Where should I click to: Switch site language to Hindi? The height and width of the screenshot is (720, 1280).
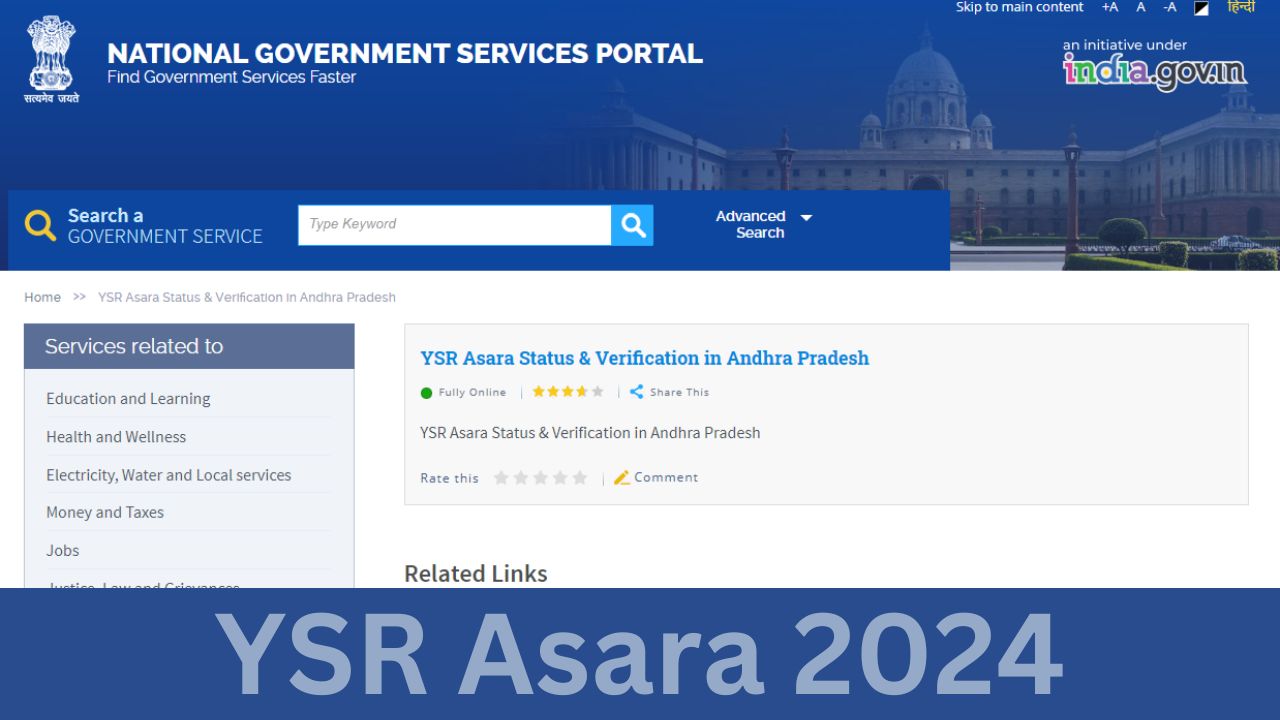1240,7
